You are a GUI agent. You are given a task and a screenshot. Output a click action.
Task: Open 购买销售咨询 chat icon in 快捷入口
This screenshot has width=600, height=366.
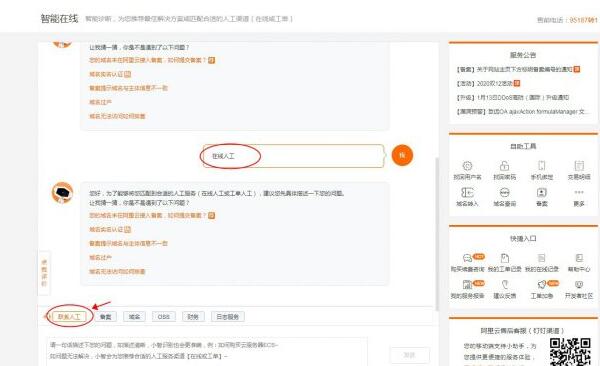tap(467, 258)
